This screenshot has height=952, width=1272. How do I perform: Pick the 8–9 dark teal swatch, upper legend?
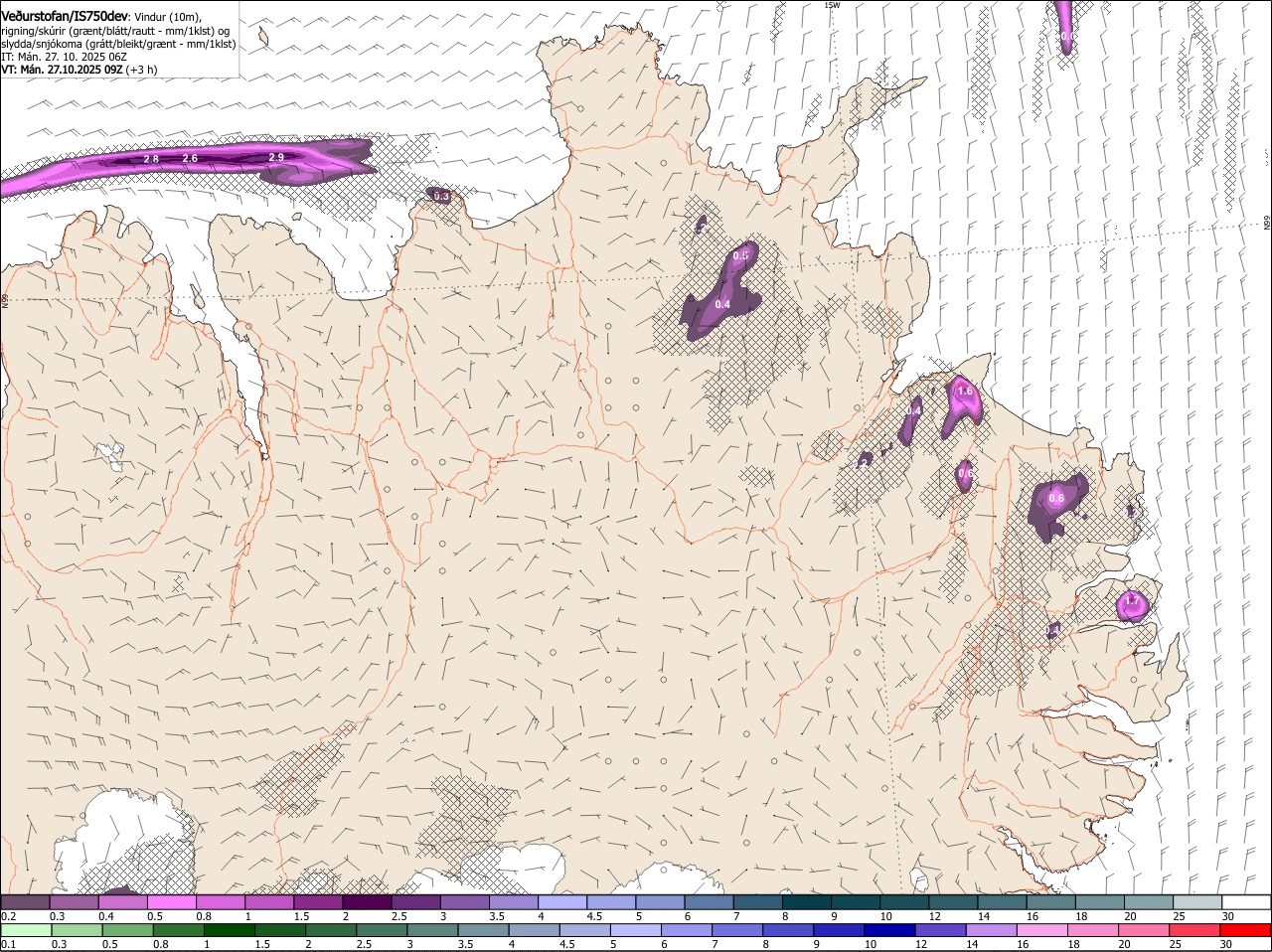click(x=807, y=902)
